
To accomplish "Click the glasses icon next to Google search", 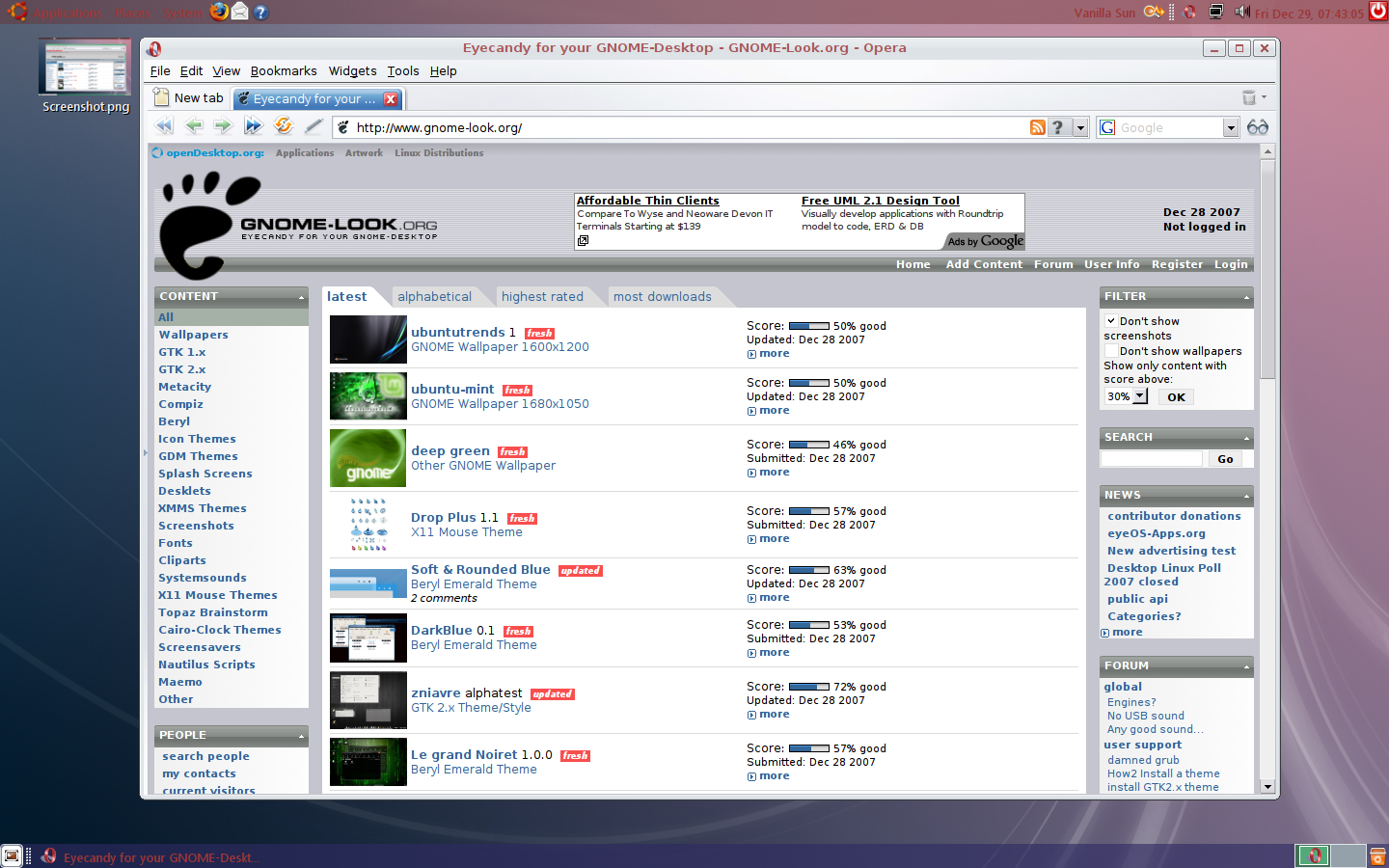I will [1258, 127].
